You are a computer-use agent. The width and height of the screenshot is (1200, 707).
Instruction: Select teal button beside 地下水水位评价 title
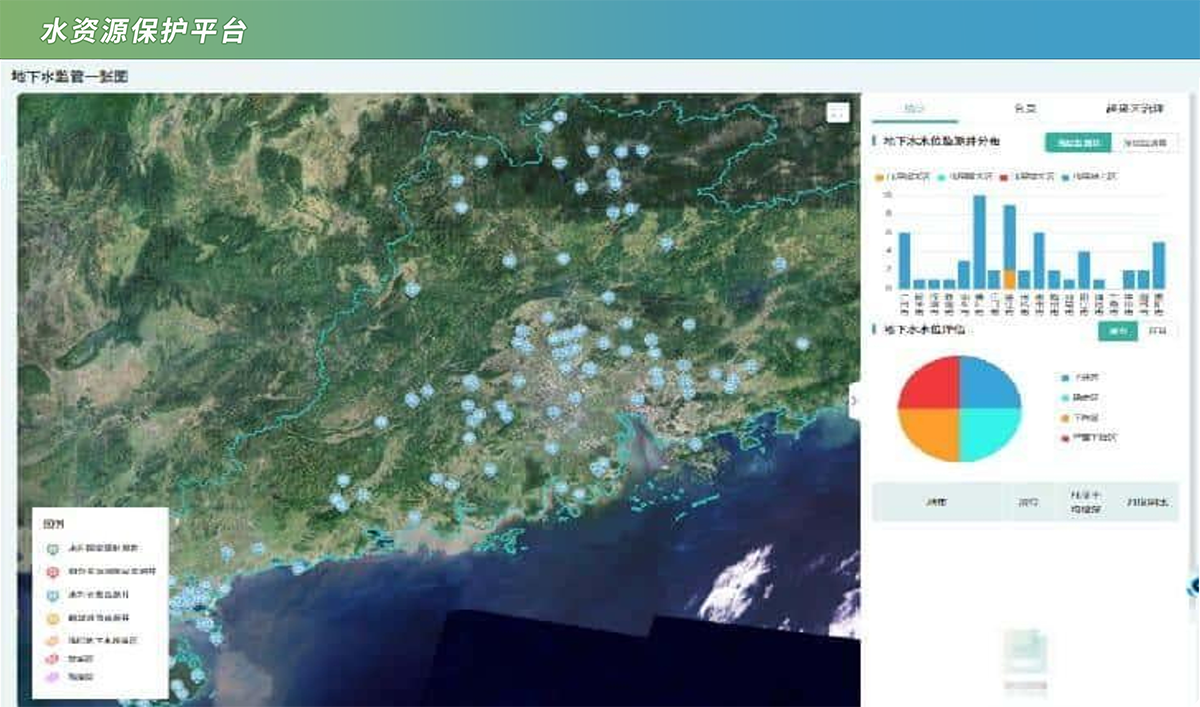pyautogui.click(x=1117, y=330)
